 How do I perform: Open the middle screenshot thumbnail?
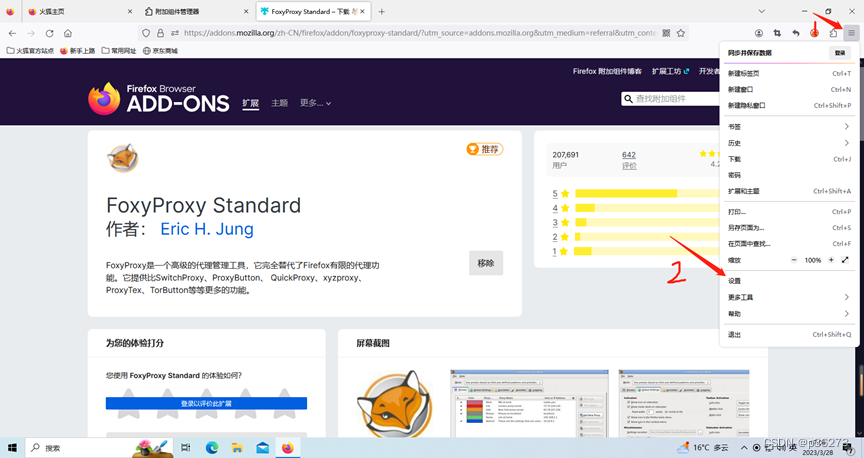click(x=529, y=403)
